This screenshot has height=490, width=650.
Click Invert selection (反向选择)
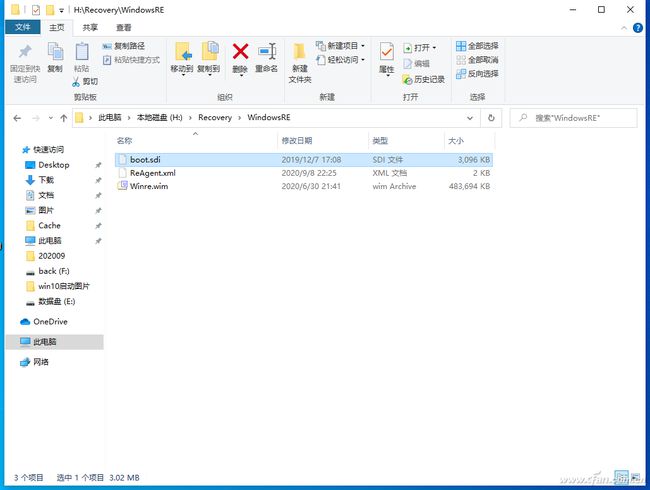click(476, 74)
